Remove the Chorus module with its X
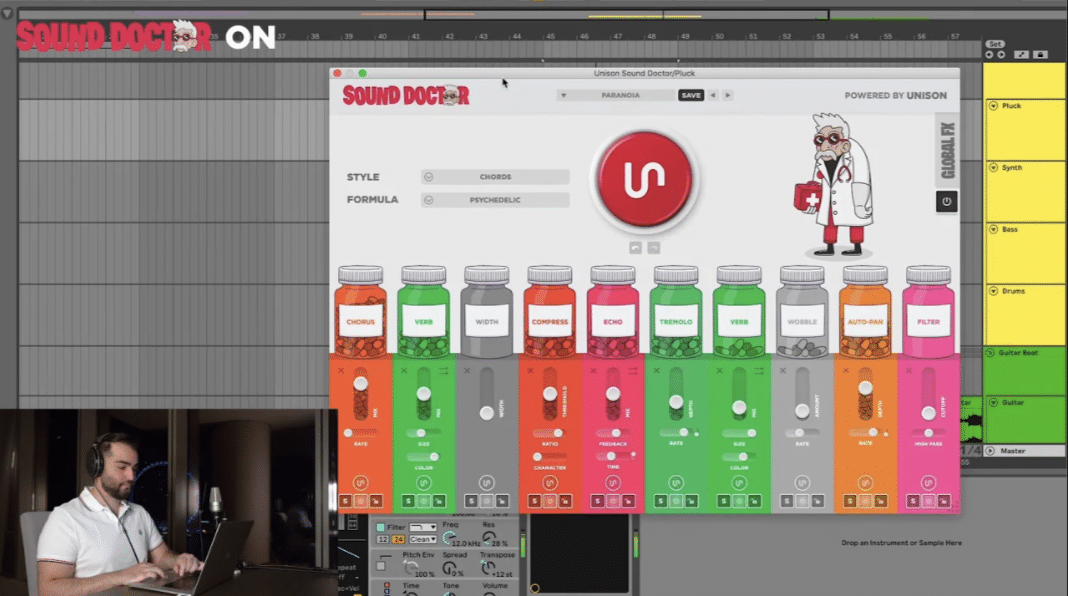Viewport: 1068px width, 596px height. tap(341, 371)
